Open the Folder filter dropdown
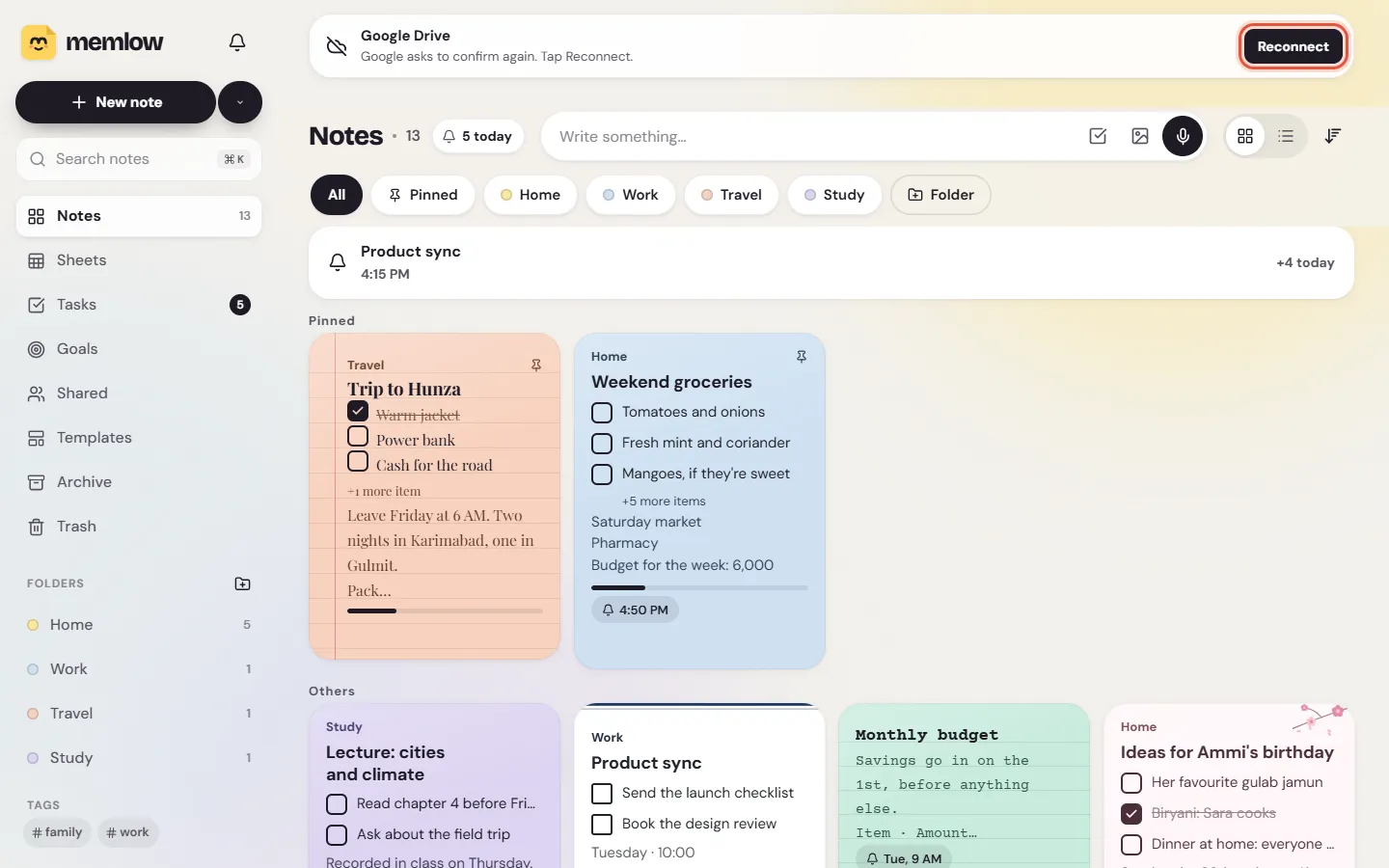The image size is (1389, 868). pyautogui.click(x=940, y=195)
